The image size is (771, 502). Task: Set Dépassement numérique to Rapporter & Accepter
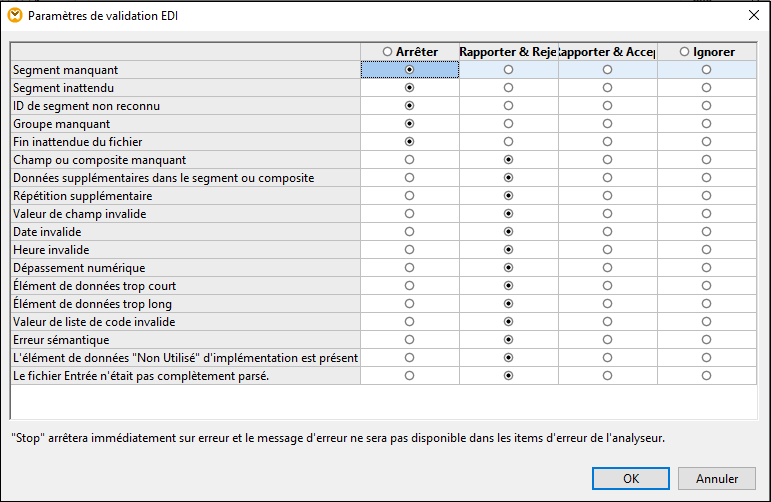pyautogui.click(x=608, y=268)
